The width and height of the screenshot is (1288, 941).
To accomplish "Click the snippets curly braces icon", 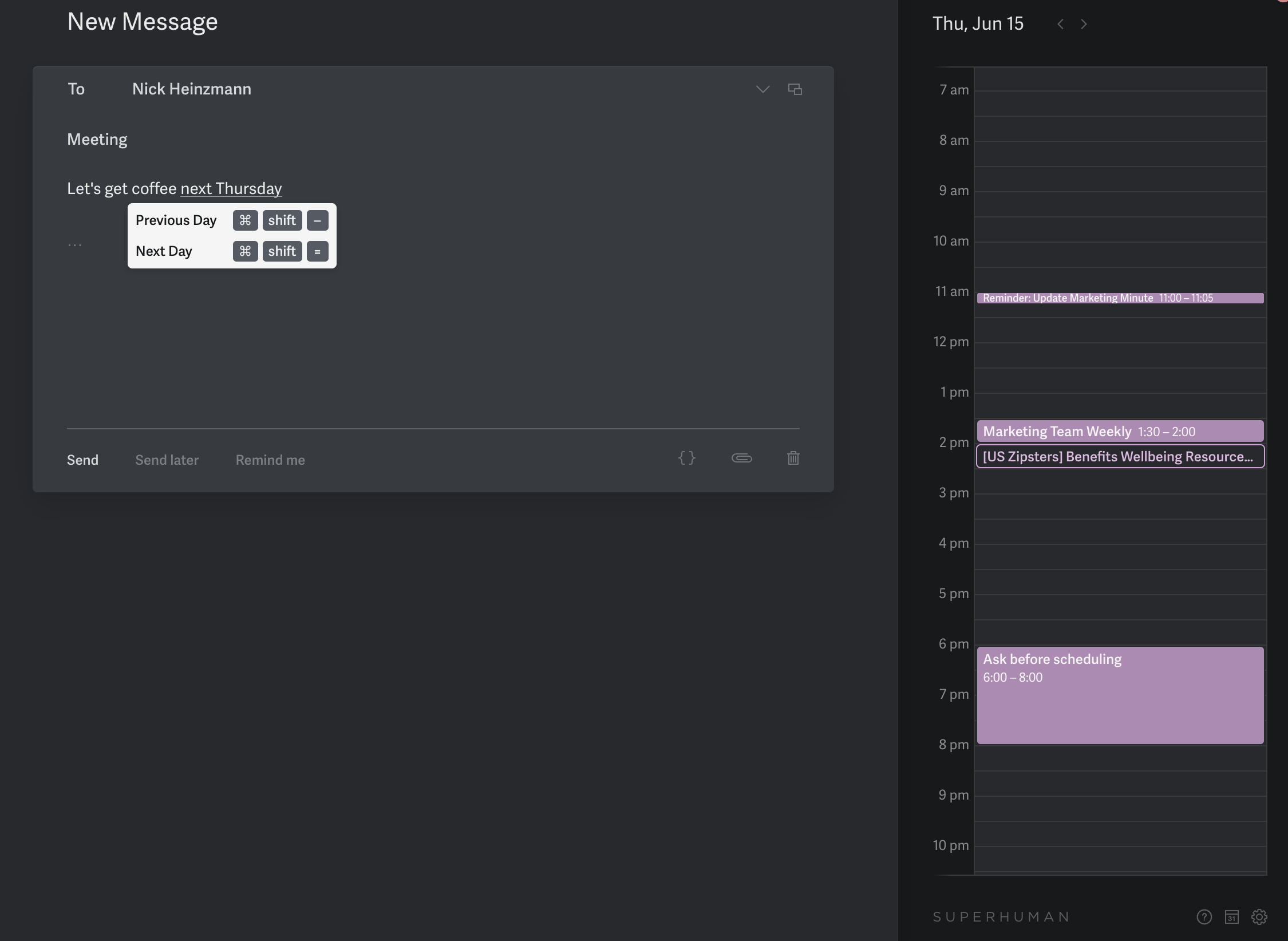I will [x=686, y=458].
